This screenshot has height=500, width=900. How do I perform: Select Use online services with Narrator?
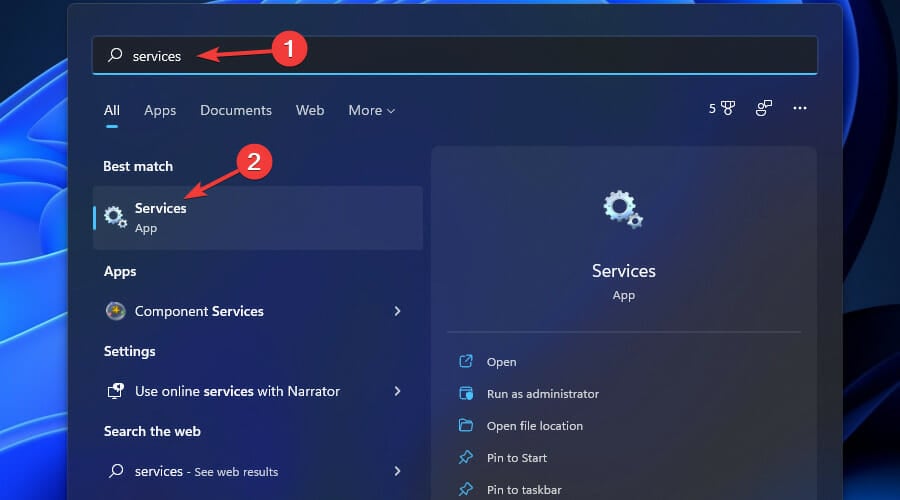[258, 392]
